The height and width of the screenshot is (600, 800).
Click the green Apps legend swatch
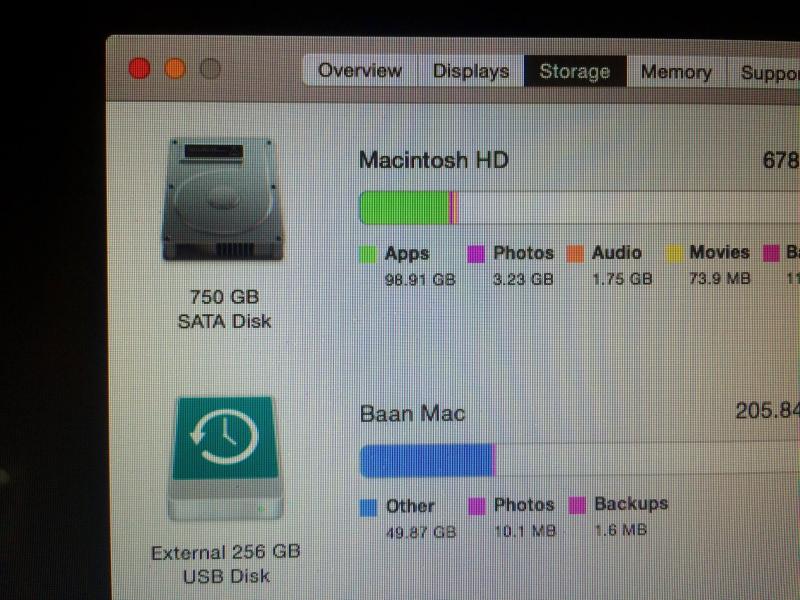click(368, 254)
